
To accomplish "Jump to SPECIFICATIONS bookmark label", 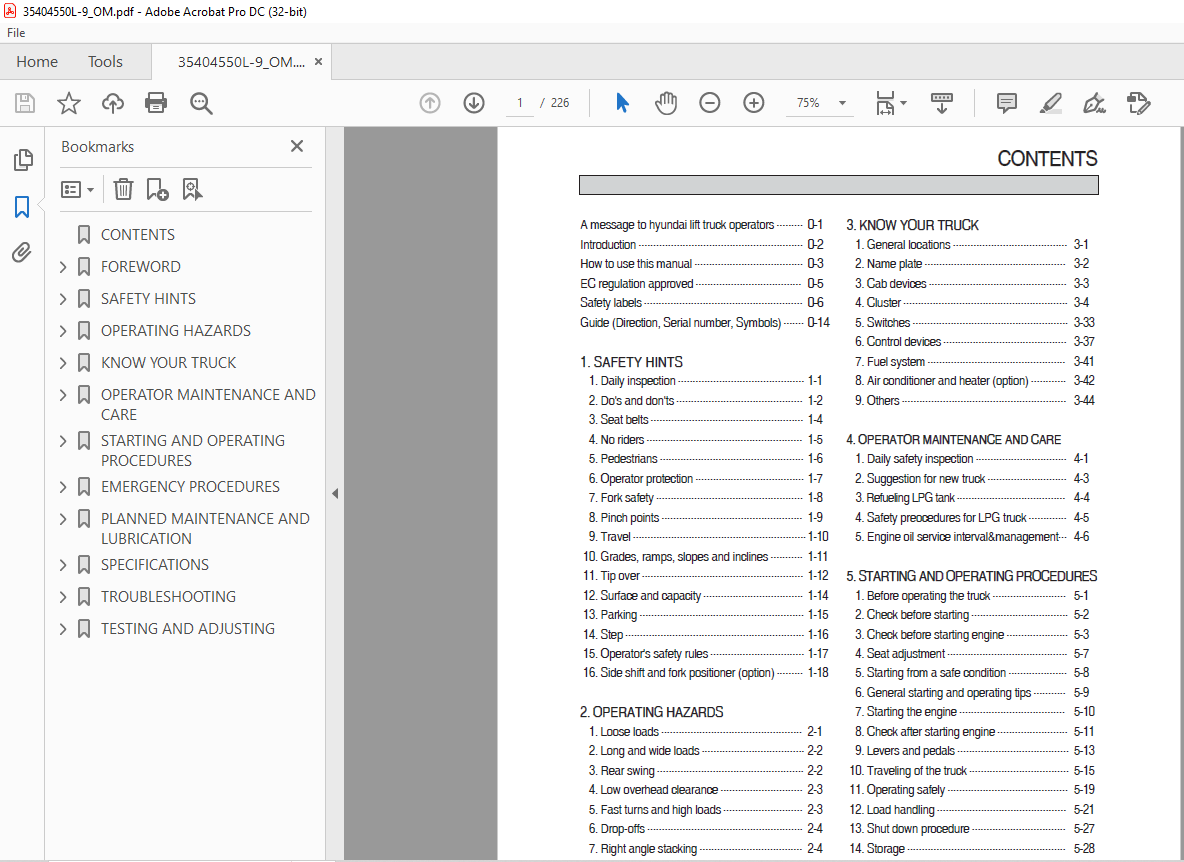I will pos(155,565).
